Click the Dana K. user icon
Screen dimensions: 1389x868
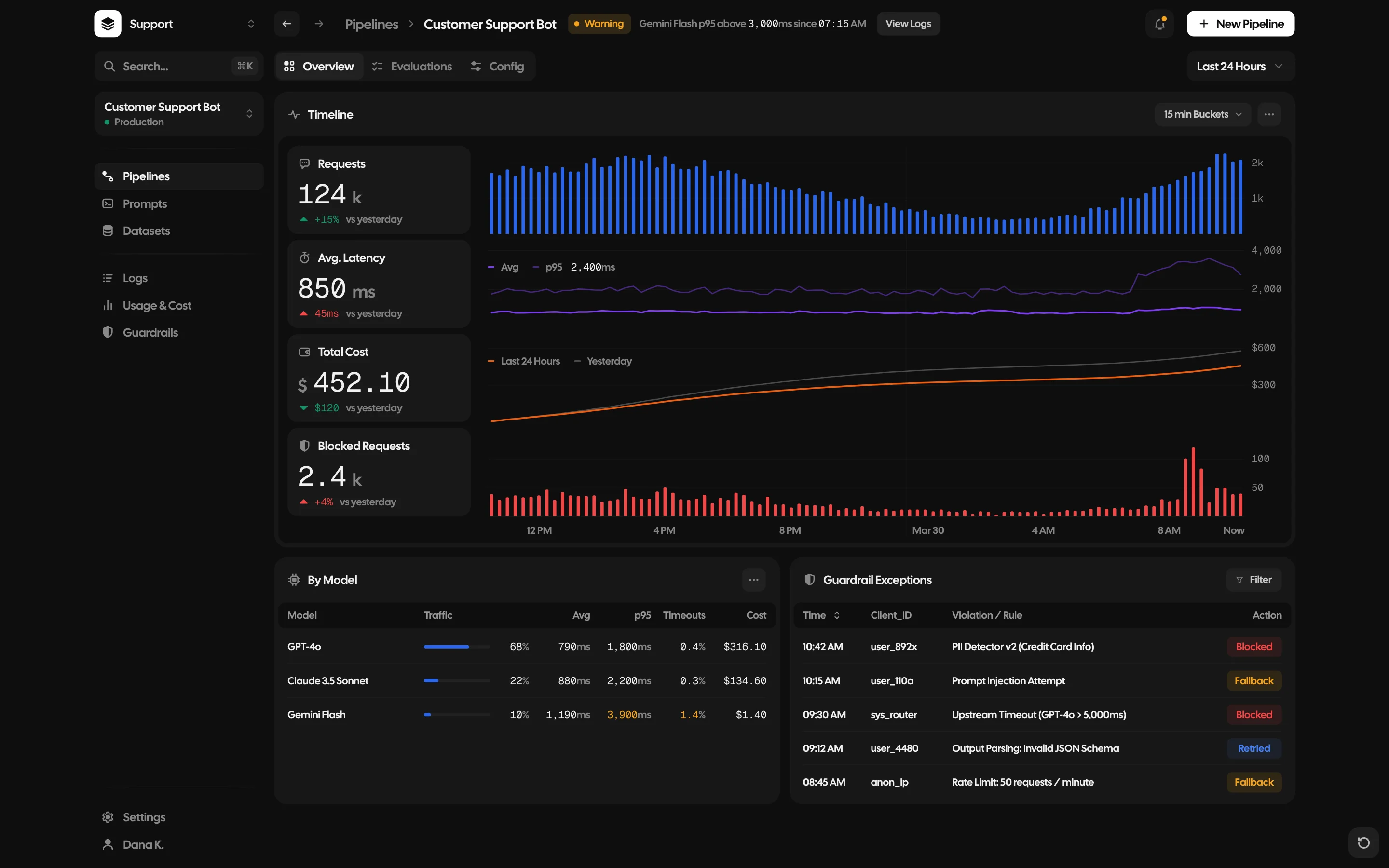108,844
